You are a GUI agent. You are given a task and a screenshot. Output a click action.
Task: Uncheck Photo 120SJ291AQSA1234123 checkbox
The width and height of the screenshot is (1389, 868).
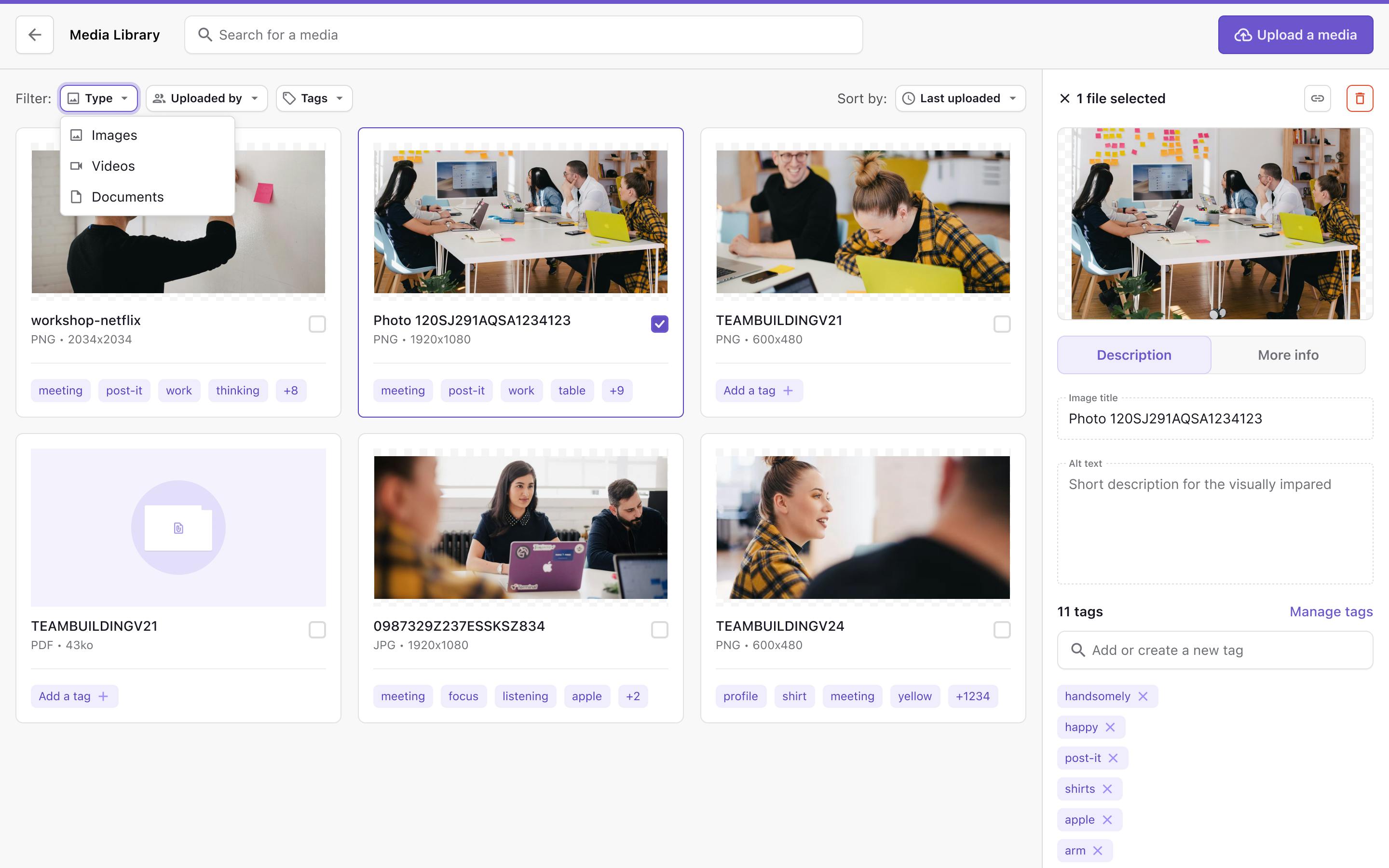[659, 325]
